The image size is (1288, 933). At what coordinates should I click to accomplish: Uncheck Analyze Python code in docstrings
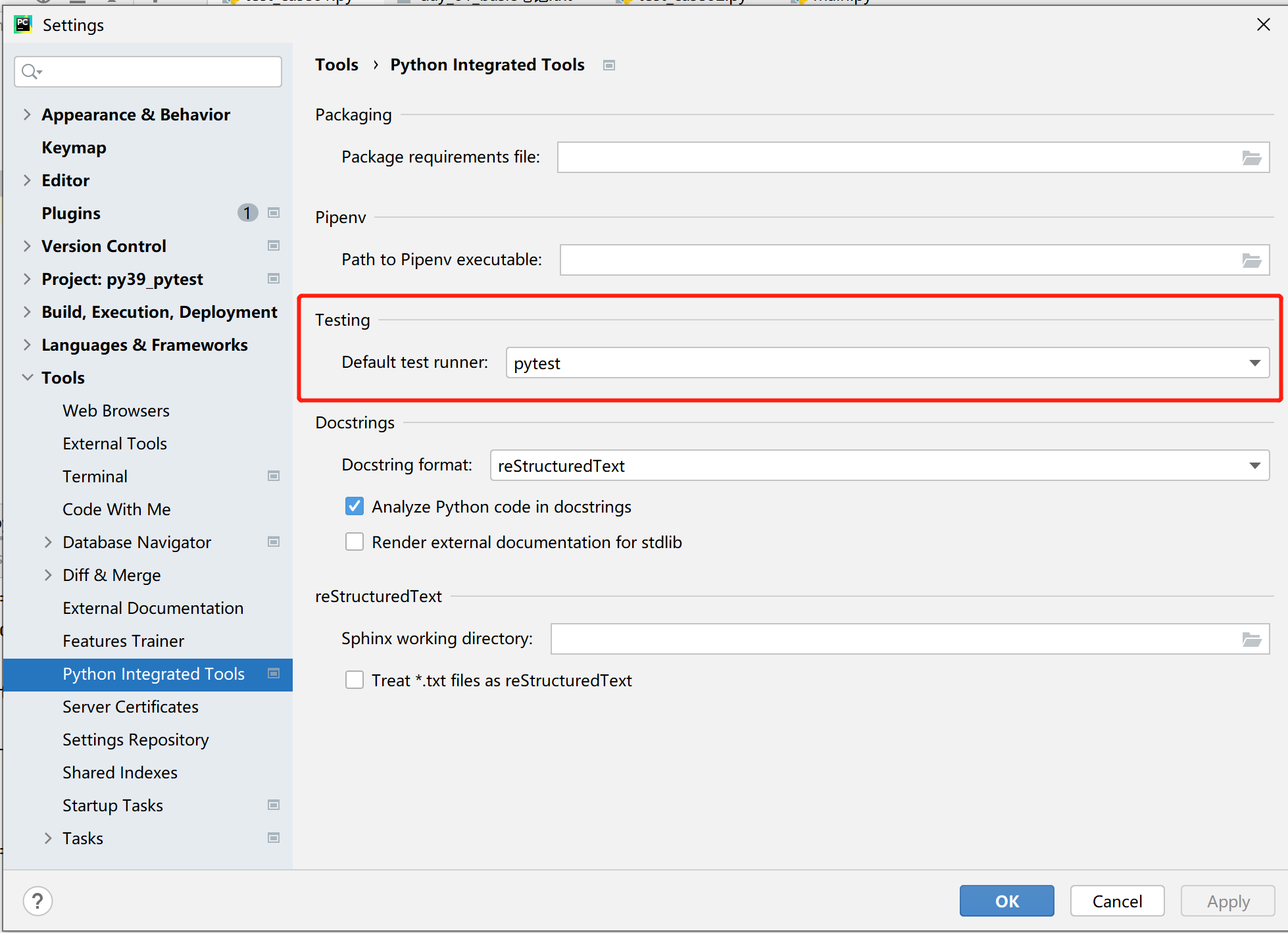tap(355, 506)
